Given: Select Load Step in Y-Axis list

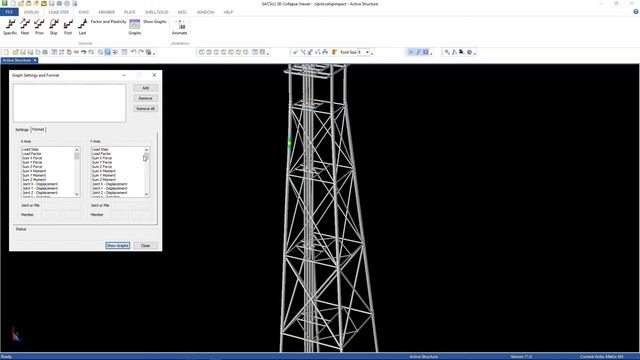Looking at the screenshot, I should click(x=100, y=149).
